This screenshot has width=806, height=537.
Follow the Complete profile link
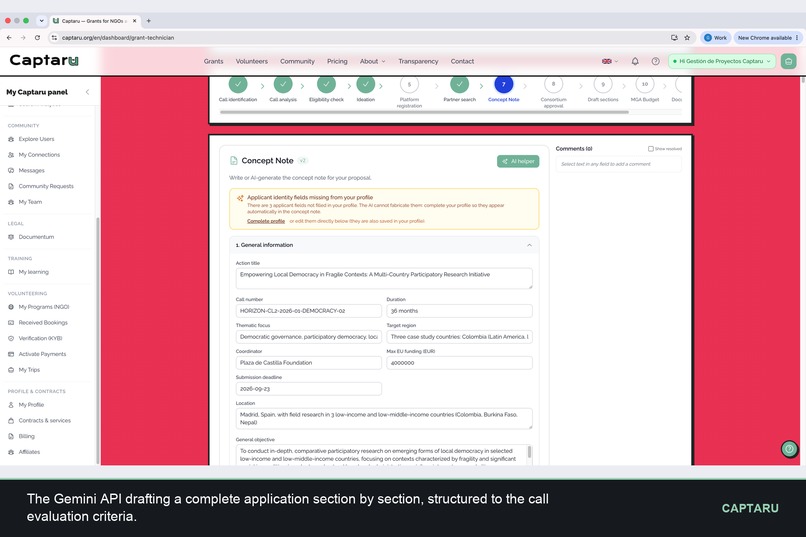pyautogui.click(x=266, y=221)
